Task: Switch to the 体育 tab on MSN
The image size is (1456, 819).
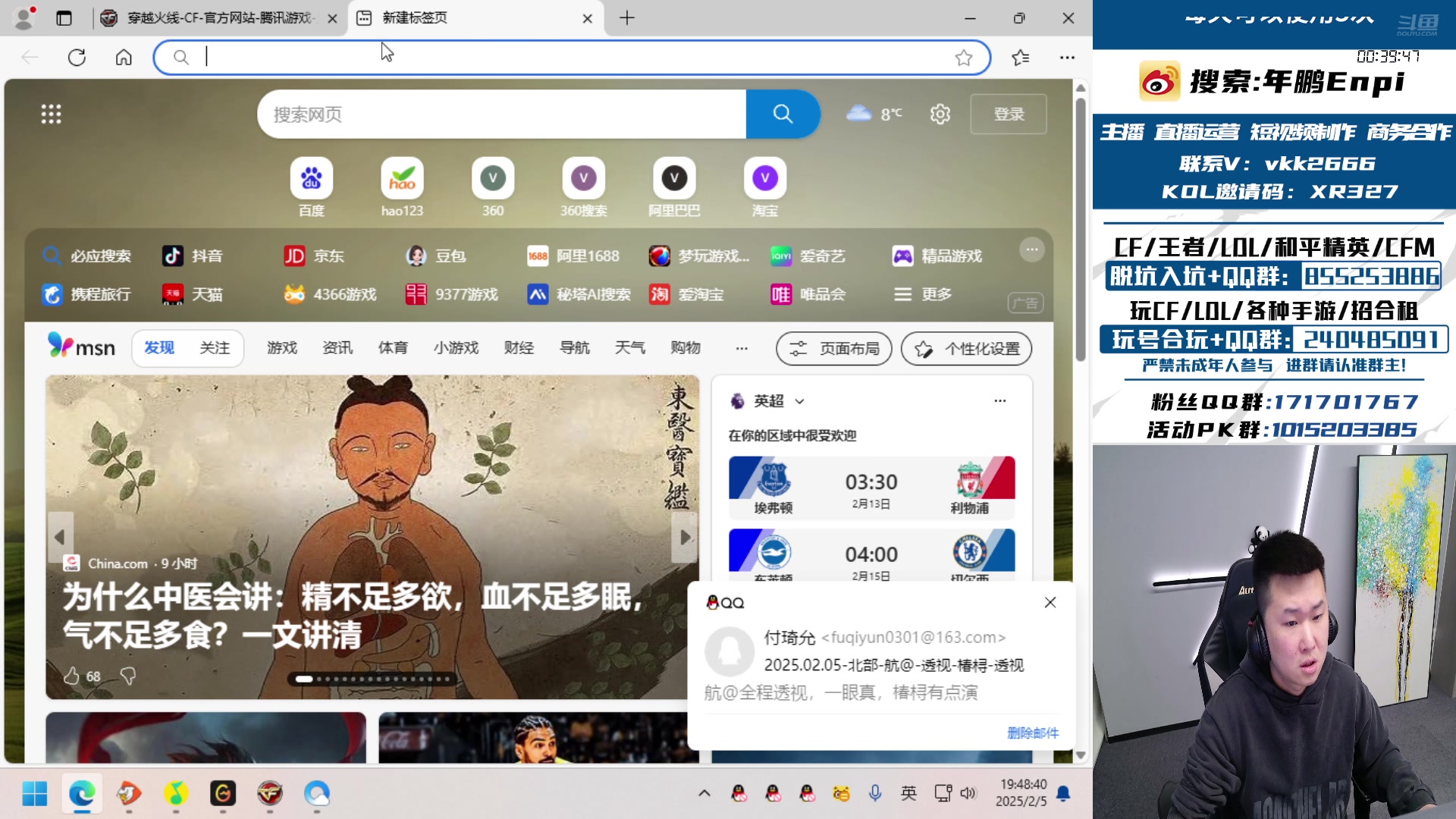Action: point(394,347)
